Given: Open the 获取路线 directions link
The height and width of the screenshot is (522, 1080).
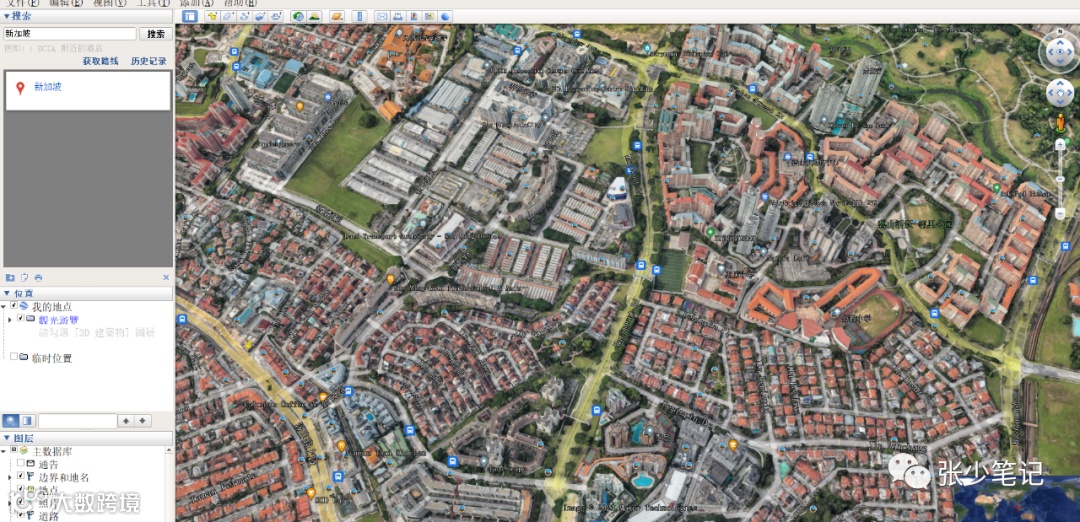Looking at the screenshot, I should tap(101, 61).
